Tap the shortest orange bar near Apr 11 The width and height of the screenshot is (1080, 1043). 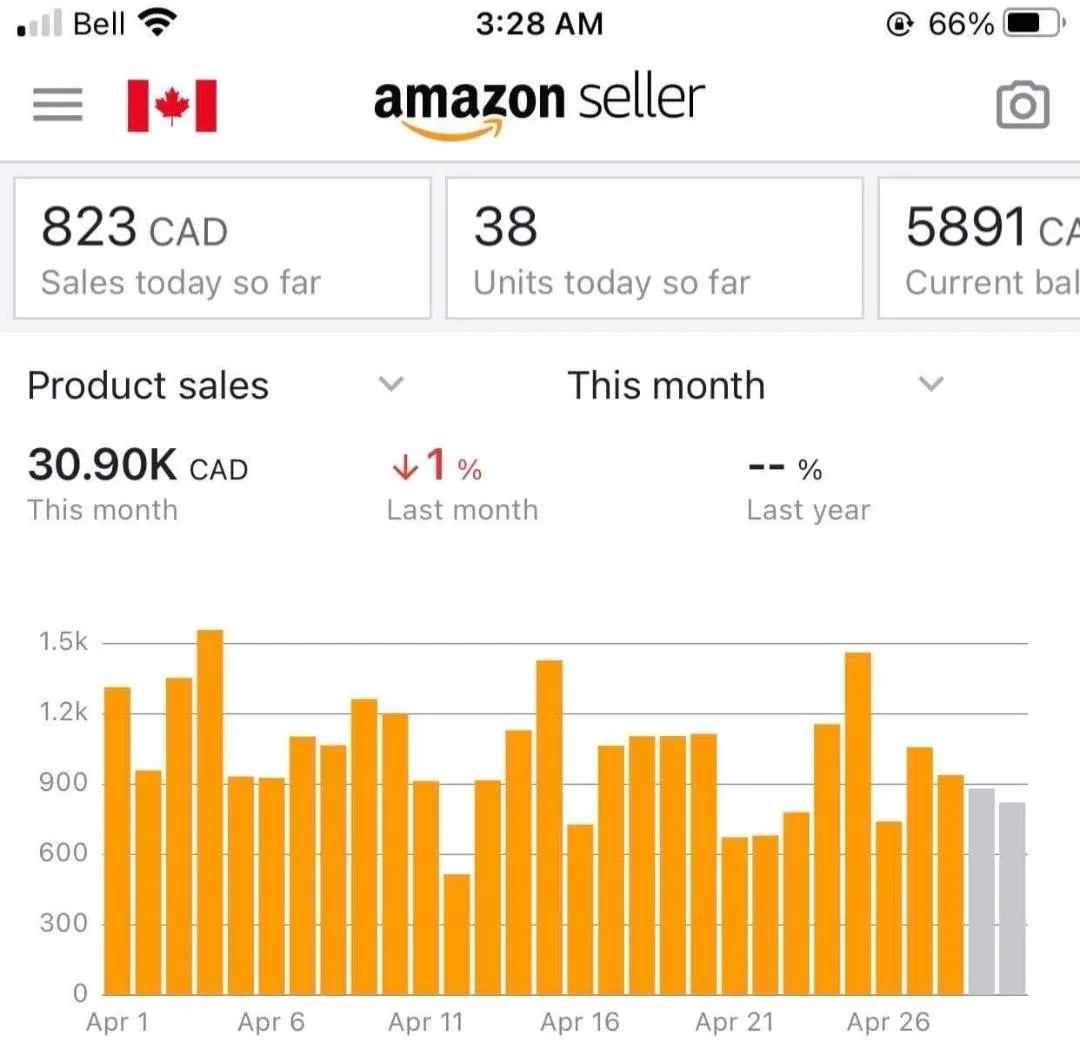(x=457, y=934)
